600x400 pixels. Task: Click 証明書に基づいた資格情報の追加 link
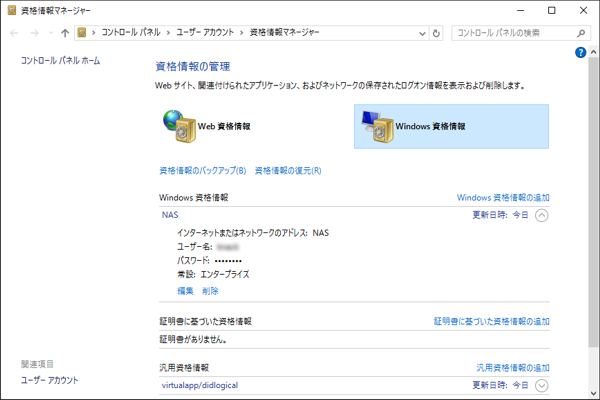492,321
